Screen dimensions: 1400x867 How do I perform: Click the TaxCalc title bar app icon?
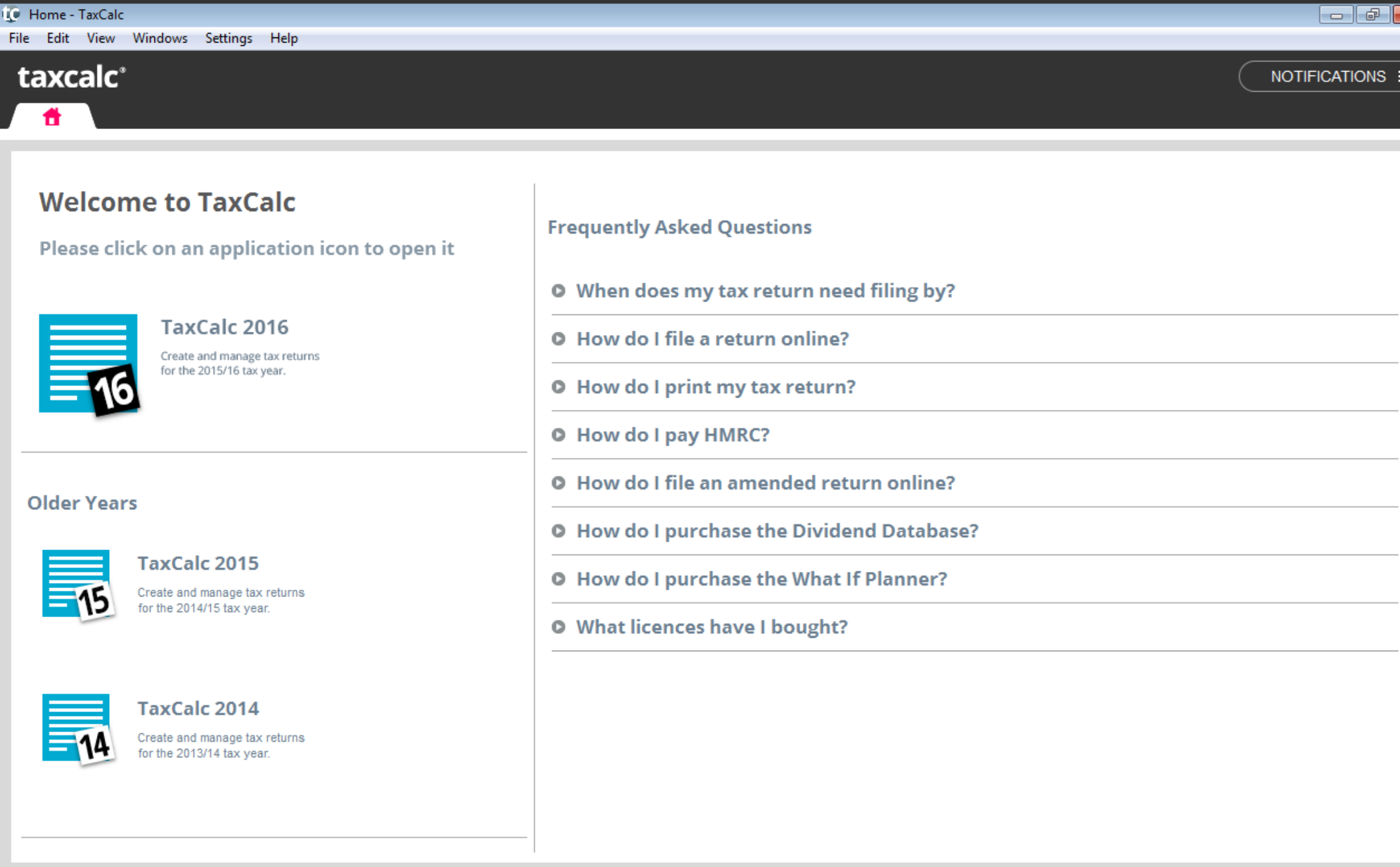click(11, 14)
